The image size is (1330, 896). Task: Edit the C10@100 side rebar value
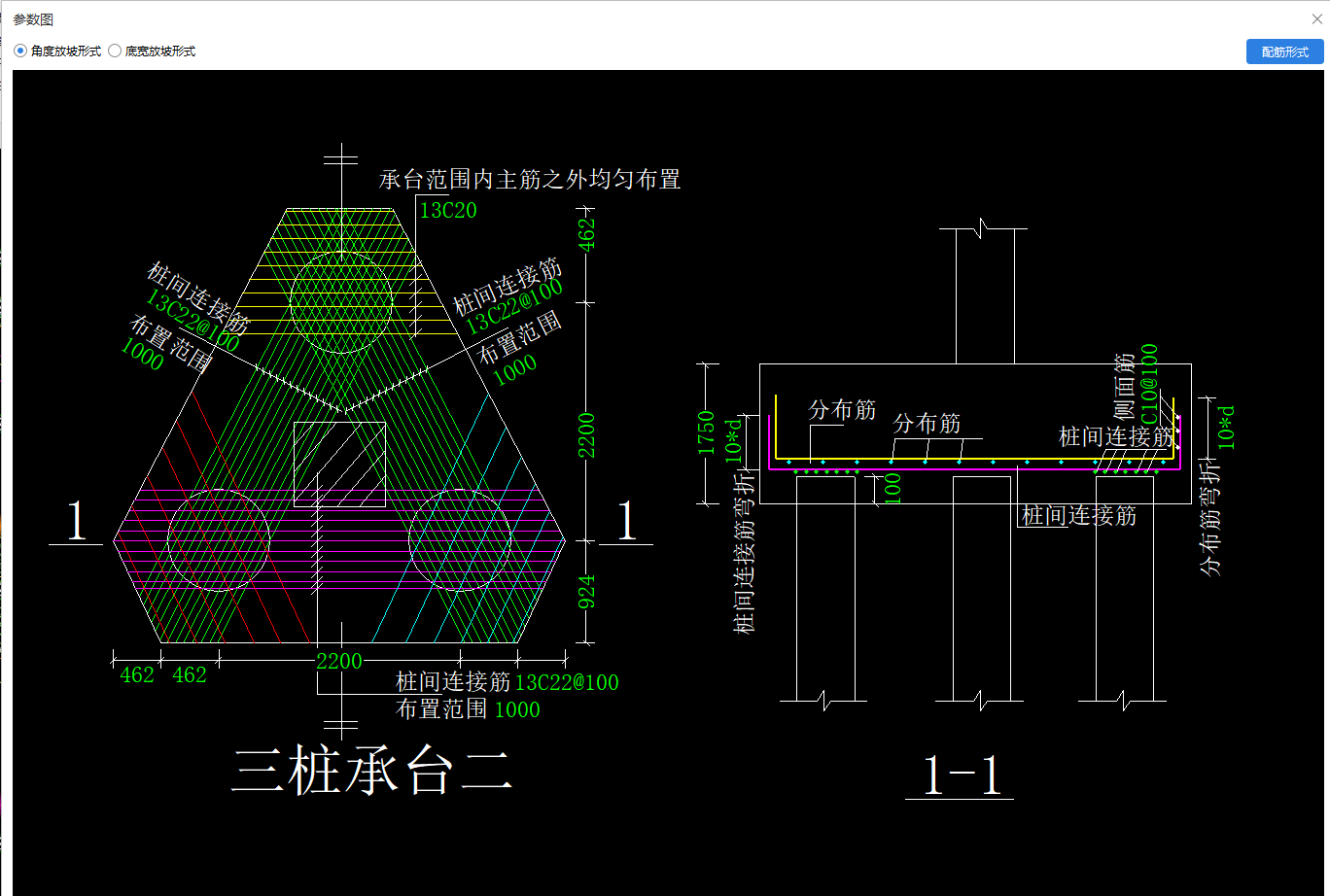coord(1149,384)
